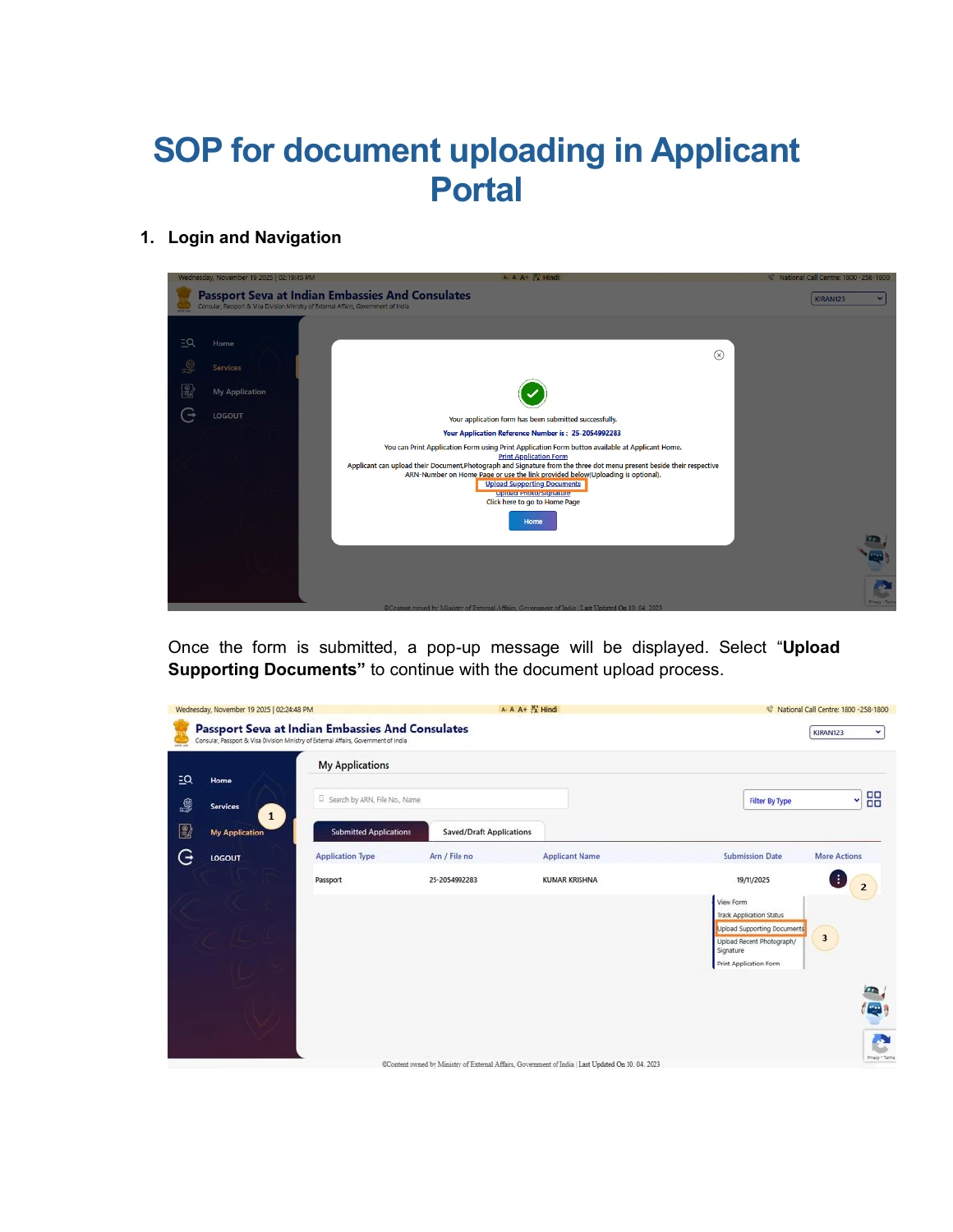
Task: Click the Services icon in bottom screenshot sidebar
Action: pyautogui.click(x=186, y=805)
